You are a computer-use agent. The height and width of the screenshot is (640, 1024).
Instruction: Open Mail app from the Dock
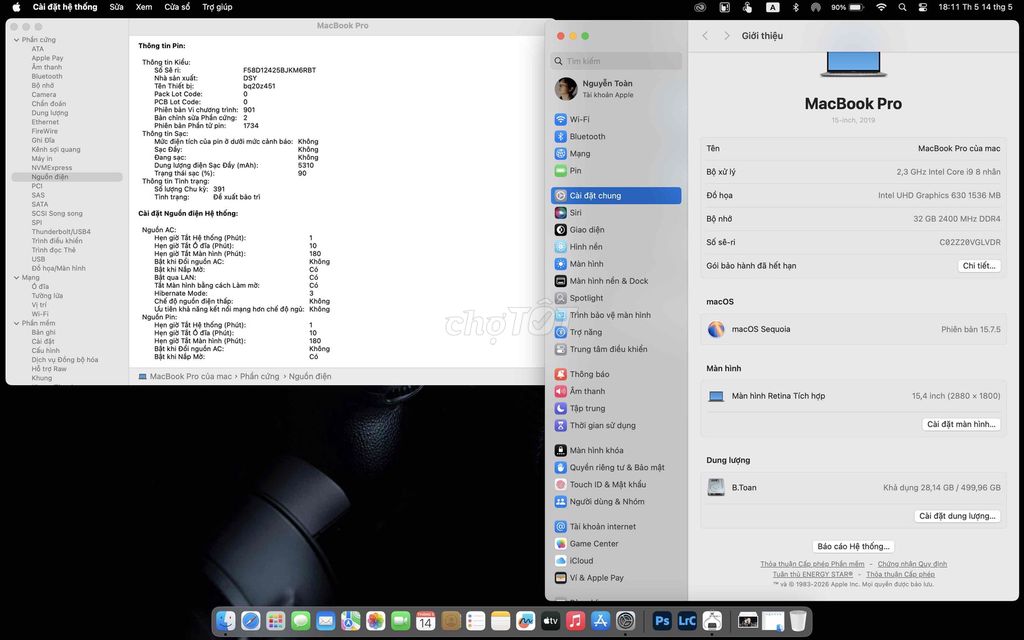pos(325,620)
